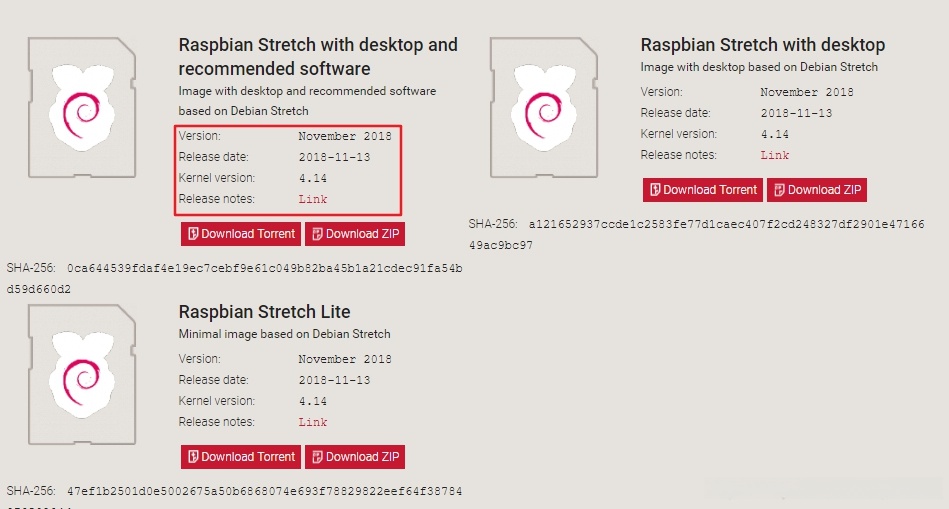Download ZIP for Raspbian Stretch Lite

(x=355, y=457)
